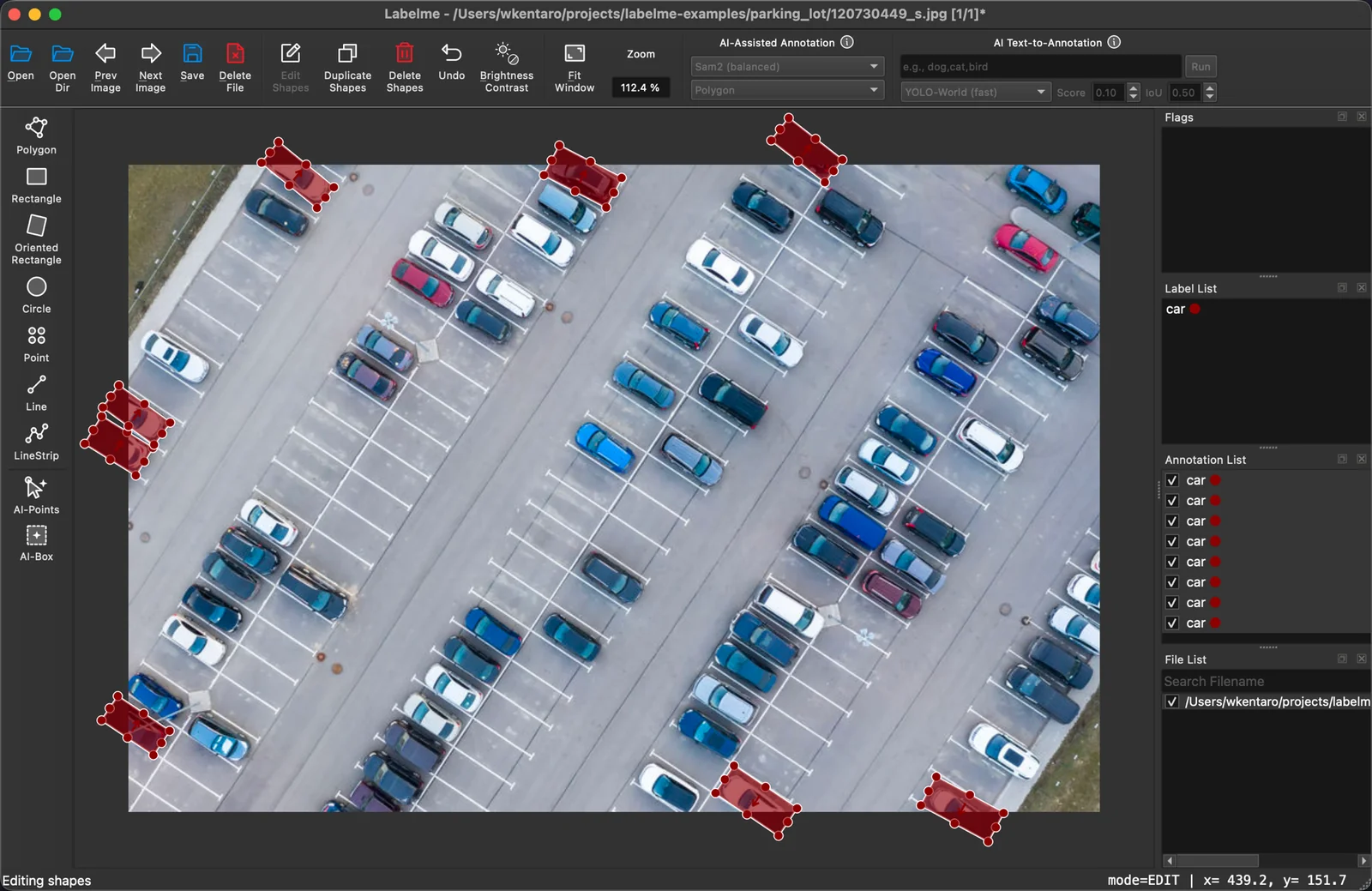This screenshot has height=891, width=1372.
Task: Open the Polygon output type dropdown
Action: pos(787,90)
